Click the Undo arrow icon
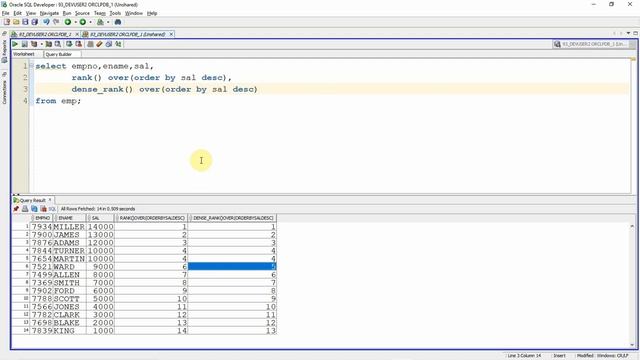The image size is (640, 360). (46, 22)
